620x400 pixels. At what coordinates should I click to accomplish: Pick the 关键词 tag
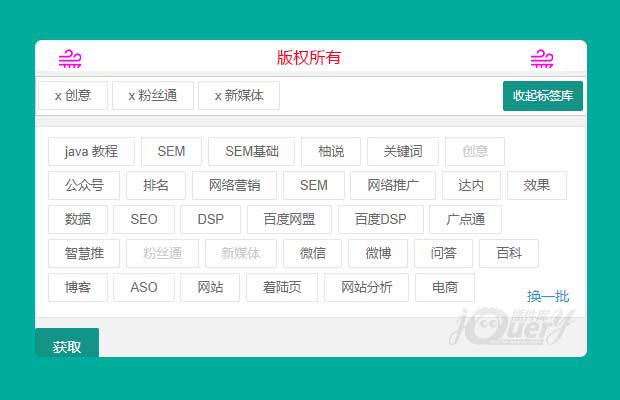pos(402,152)
